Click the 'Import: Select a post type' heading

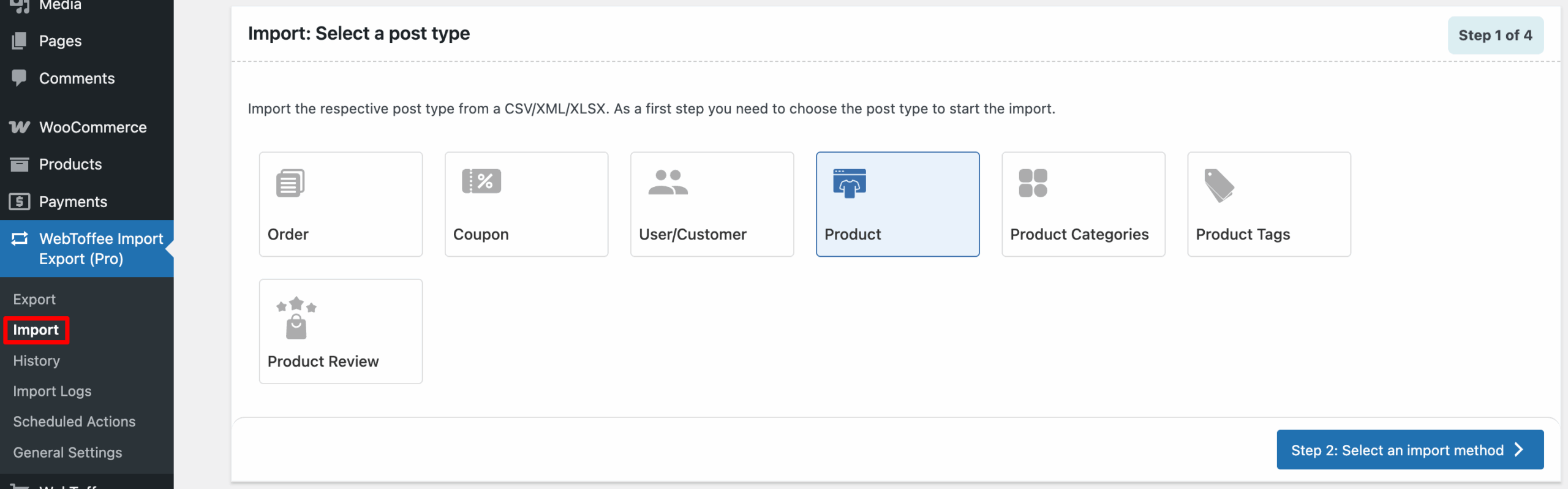point(359,34)
